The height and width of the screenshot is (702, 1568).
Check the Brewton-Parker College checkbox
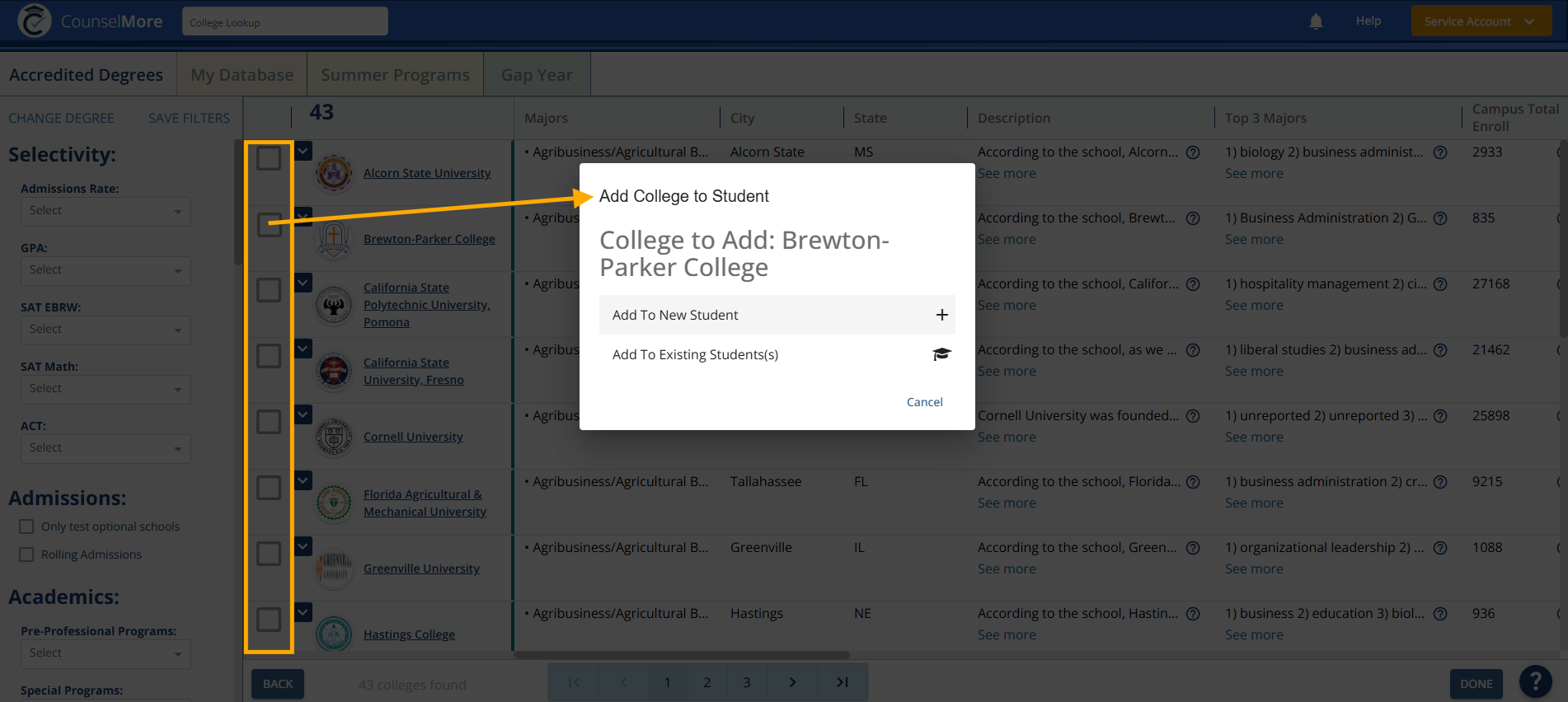(x=269, y=224)
